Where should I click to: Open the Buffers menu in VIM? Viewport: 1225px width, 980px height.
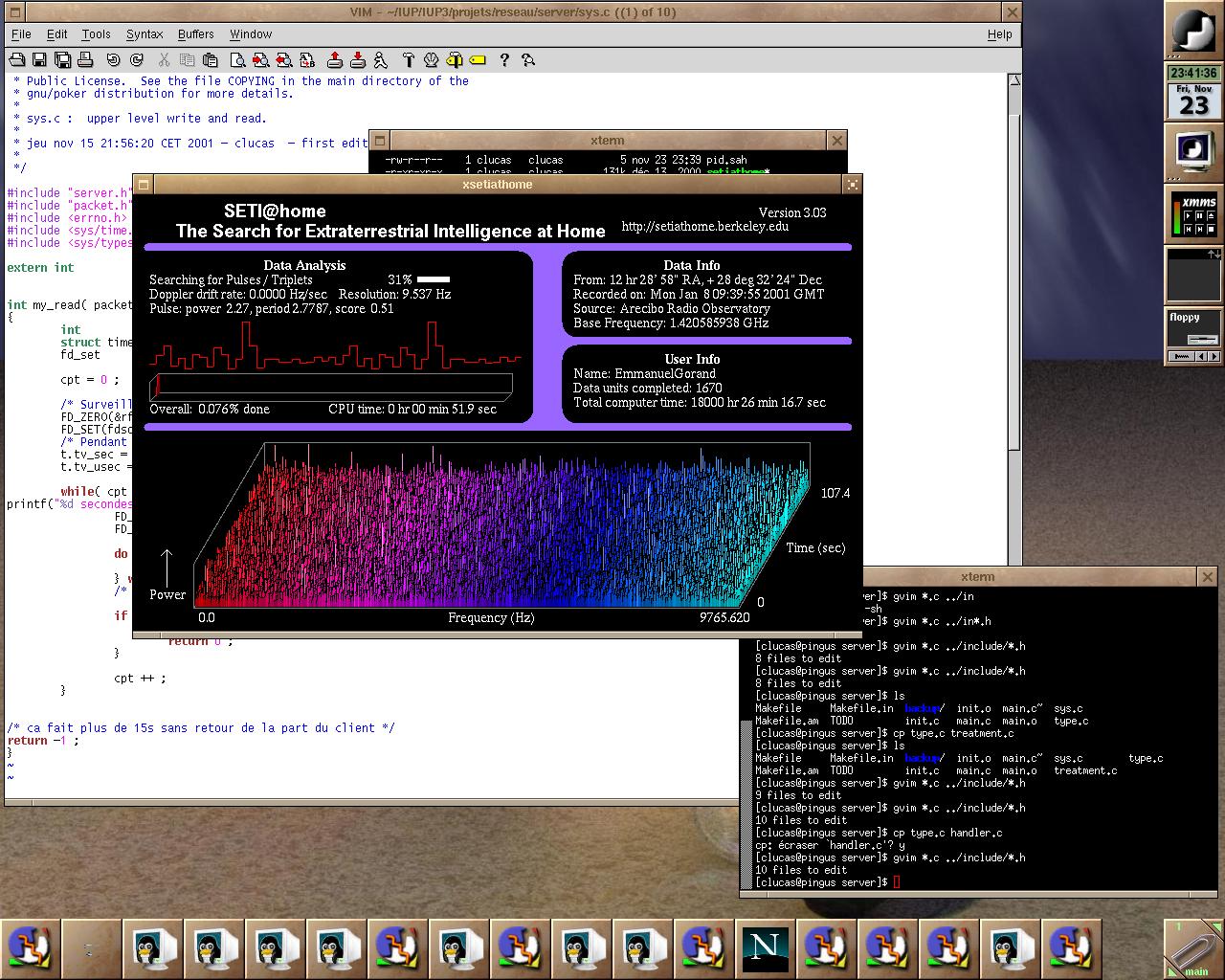click(x=196, y=33)
